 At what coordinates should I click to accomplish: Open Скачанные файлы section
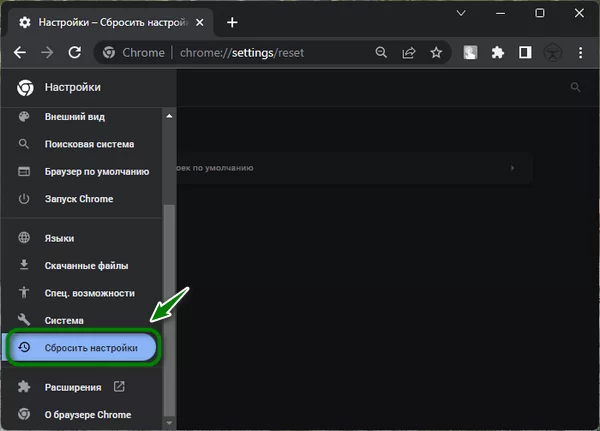point(86,265)
